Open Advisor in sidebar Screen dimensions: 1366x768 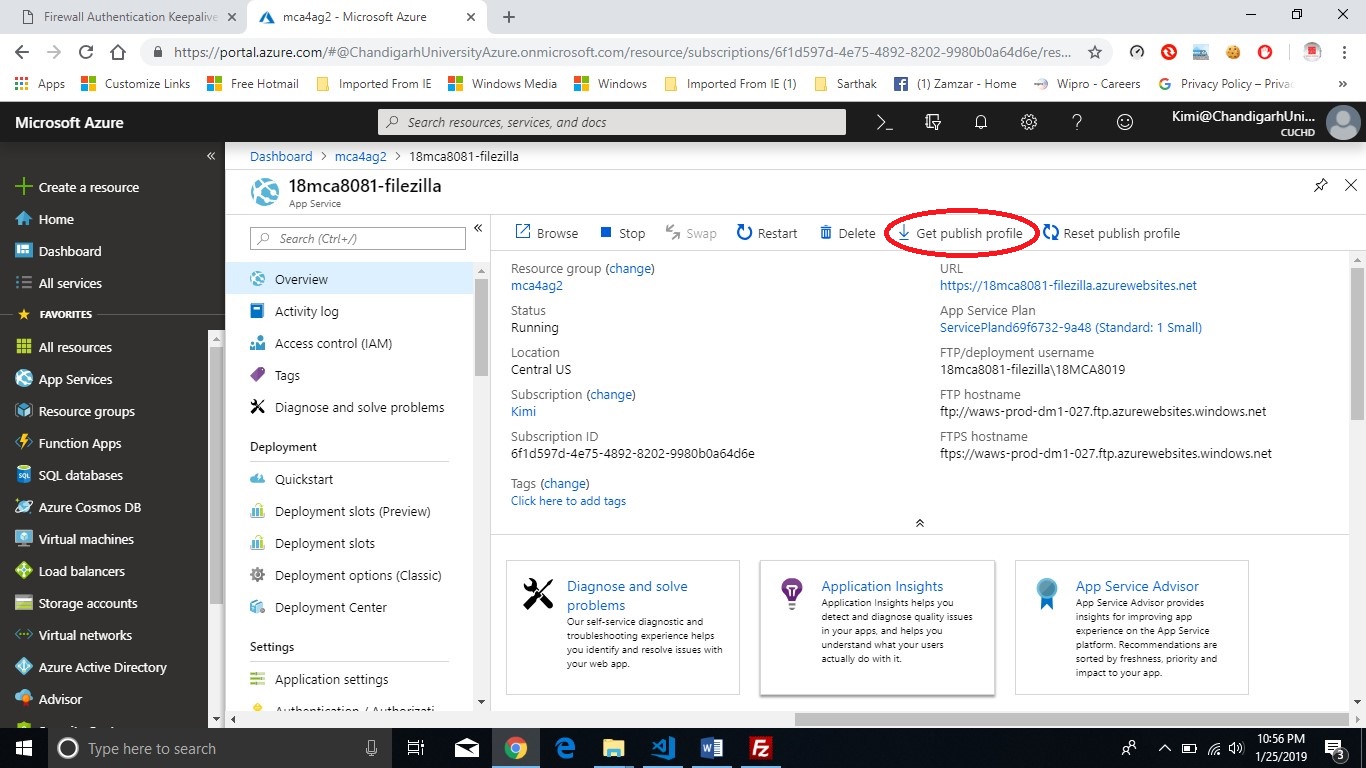tap(48, 699)
